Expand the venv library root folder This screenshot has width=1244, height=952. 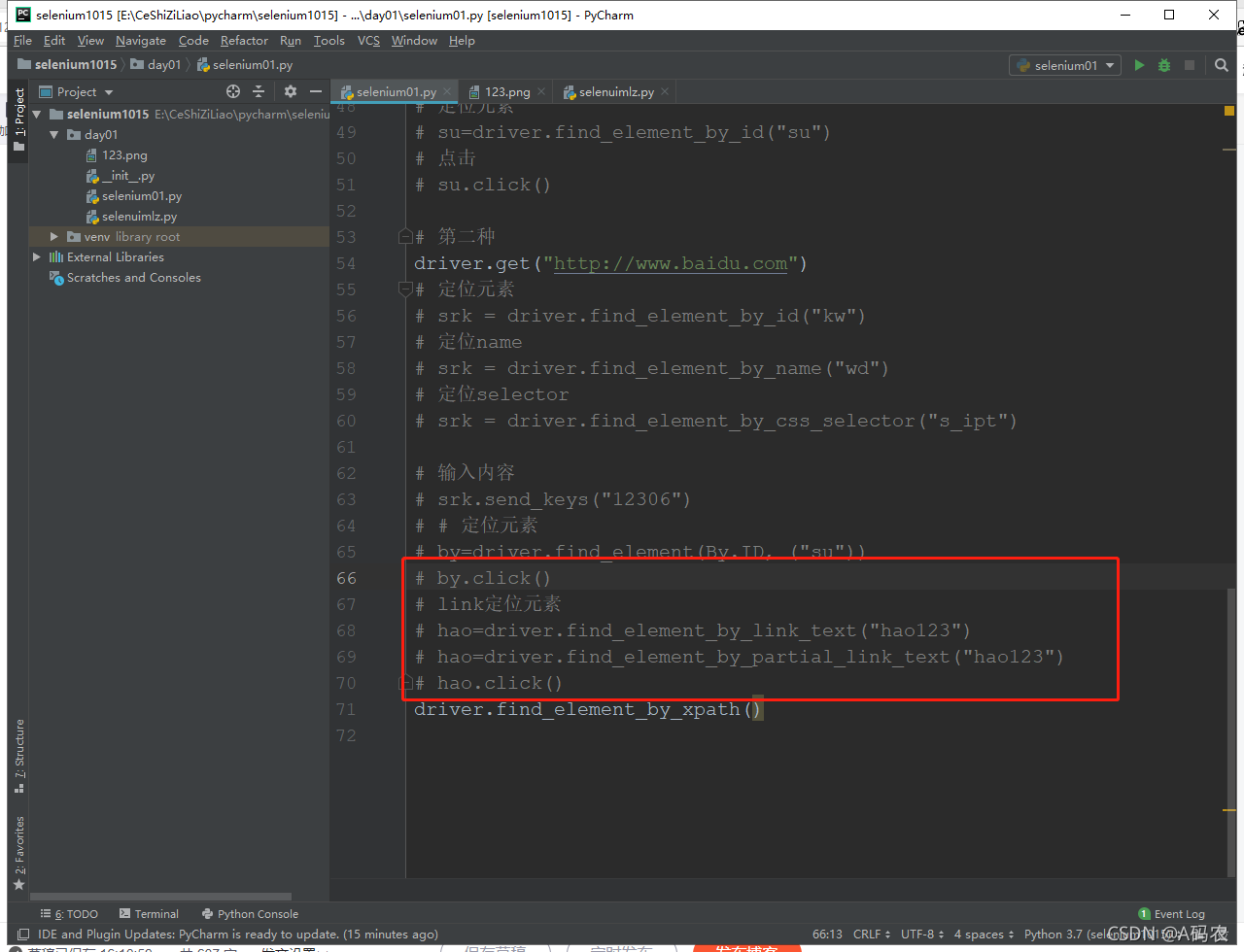(54, 236)
